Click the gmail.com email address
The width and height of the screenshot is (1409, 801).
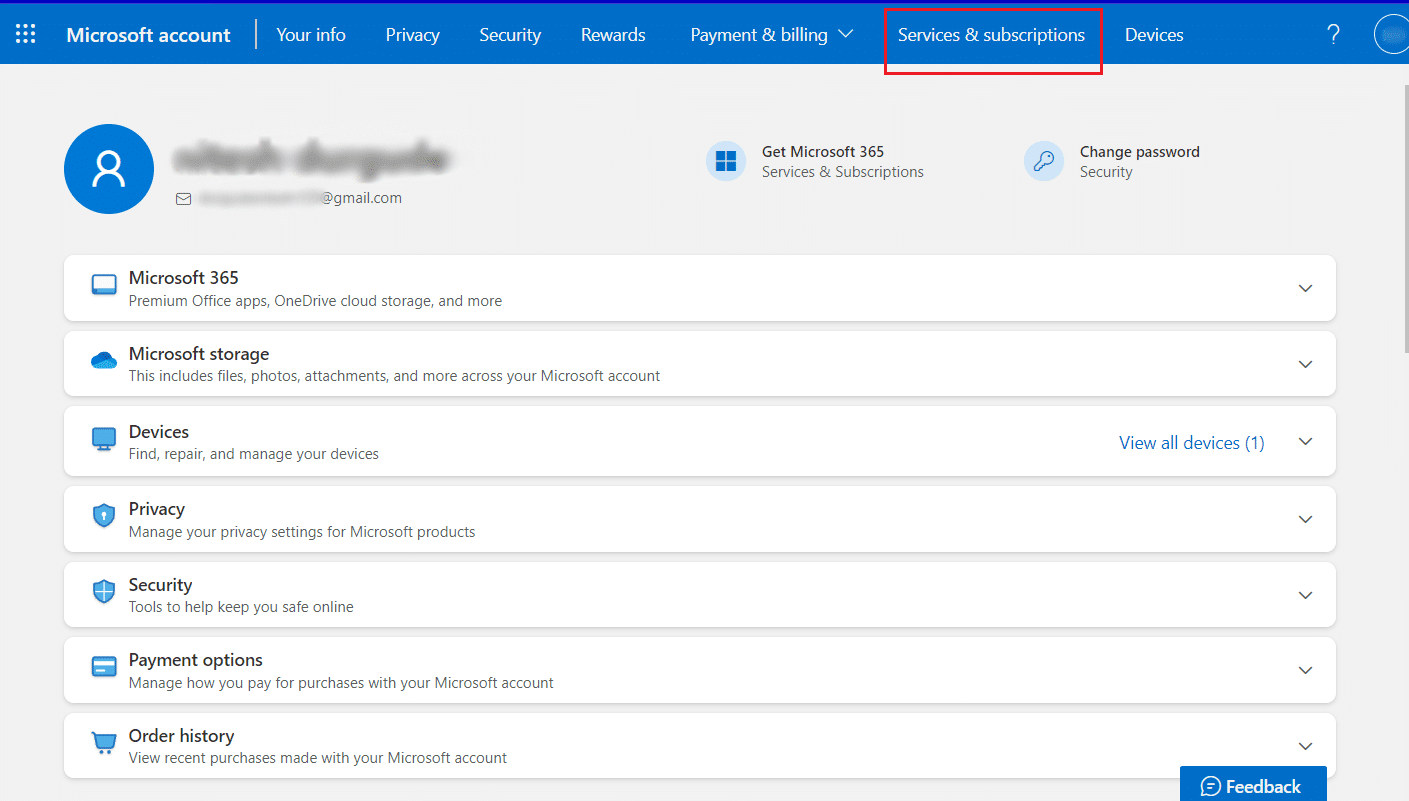point(300,198)
